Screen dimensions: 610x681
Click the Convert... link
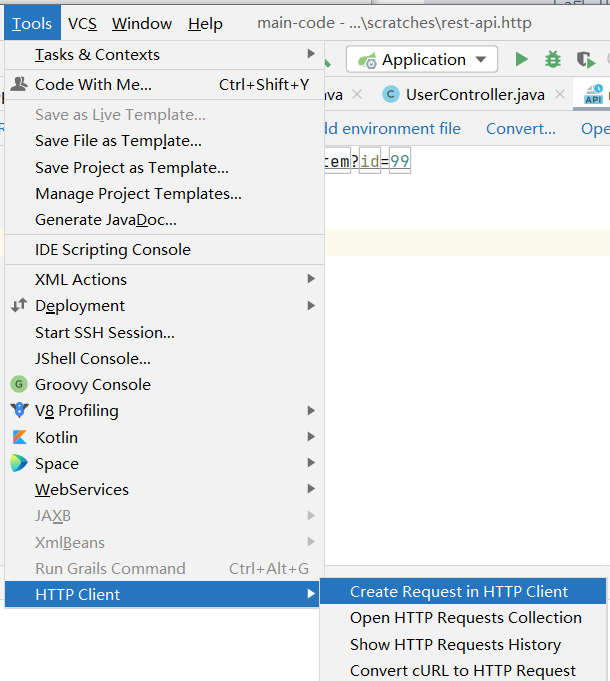(x=521, y=129)
